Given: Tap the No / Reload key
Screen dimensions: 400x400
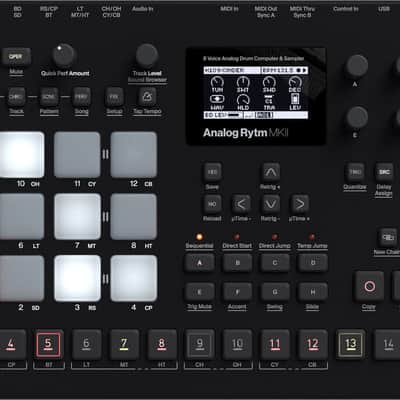Looking at the screenshot, I should point(212,204).
